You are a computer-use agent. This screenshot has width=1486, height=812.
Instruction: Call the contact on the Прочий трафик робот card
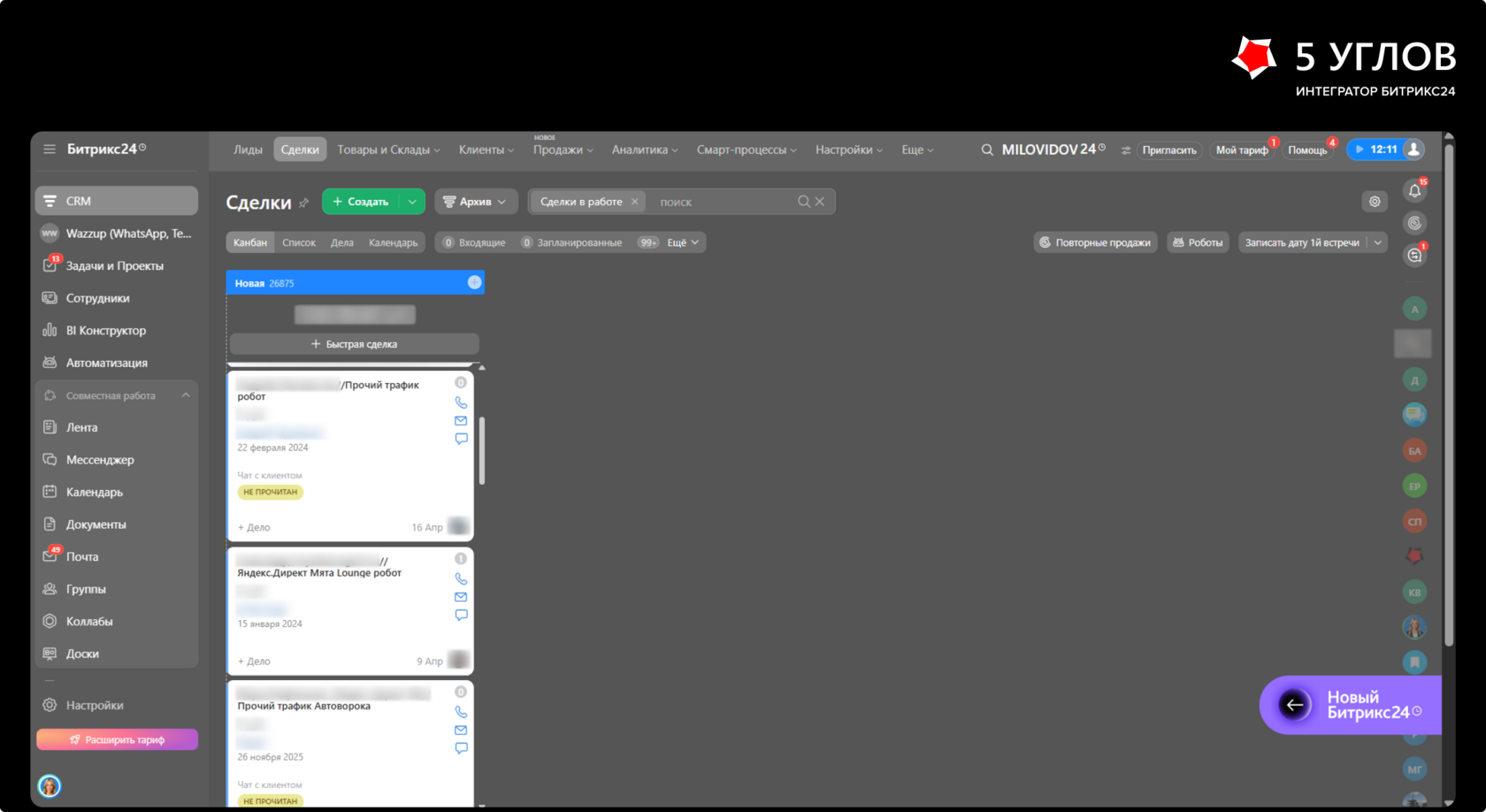[x=461, y=402]
